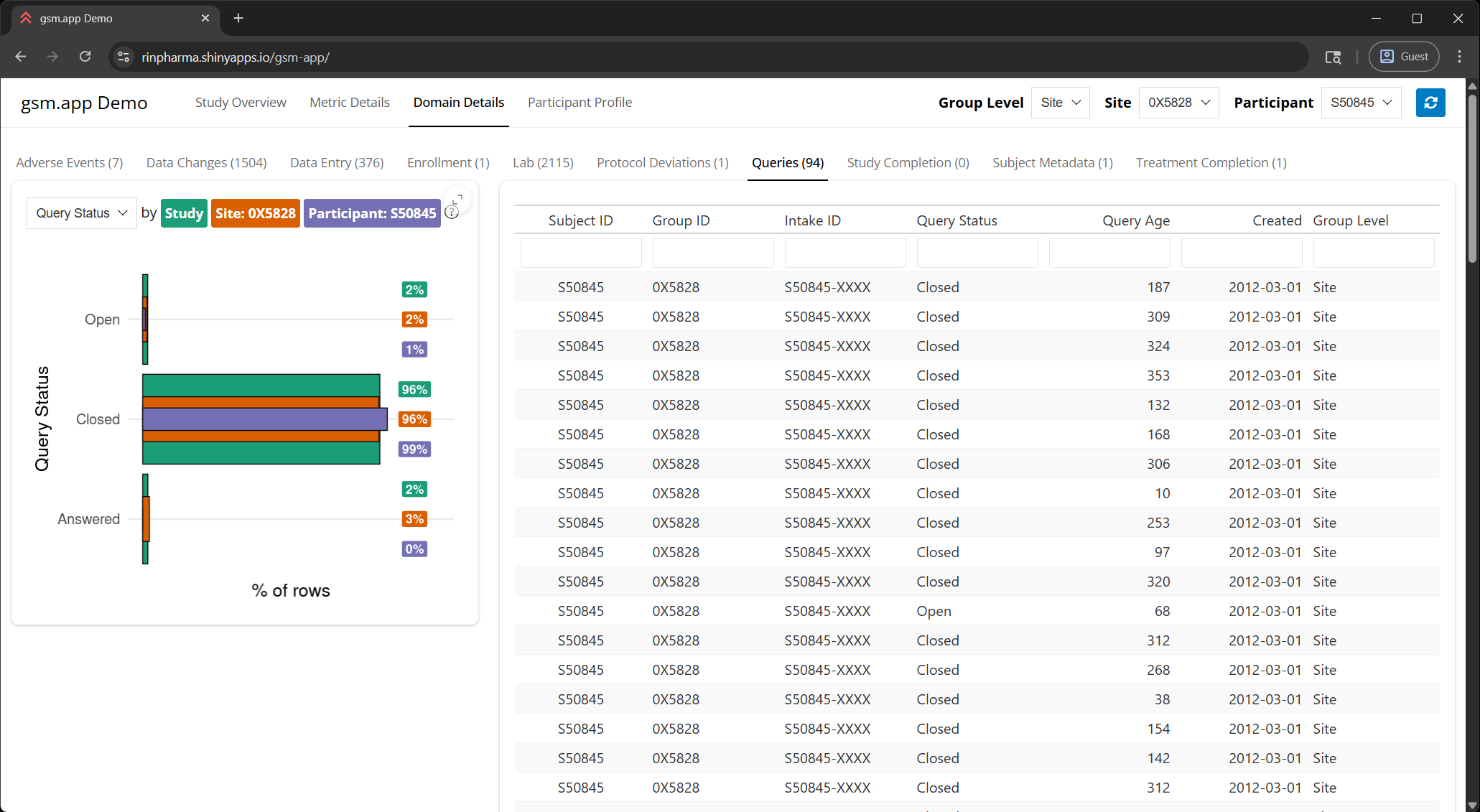Screen dimensions: 1480x812
Task: Open the Participant S50845 dropdown
Action: coord(1361,103)
